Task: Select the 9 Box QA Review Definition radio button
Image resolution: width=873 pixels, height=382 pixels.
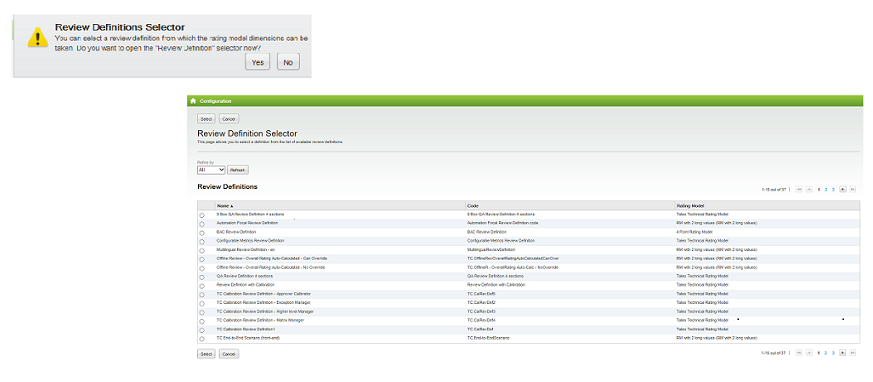Action: tap(202, 215)
